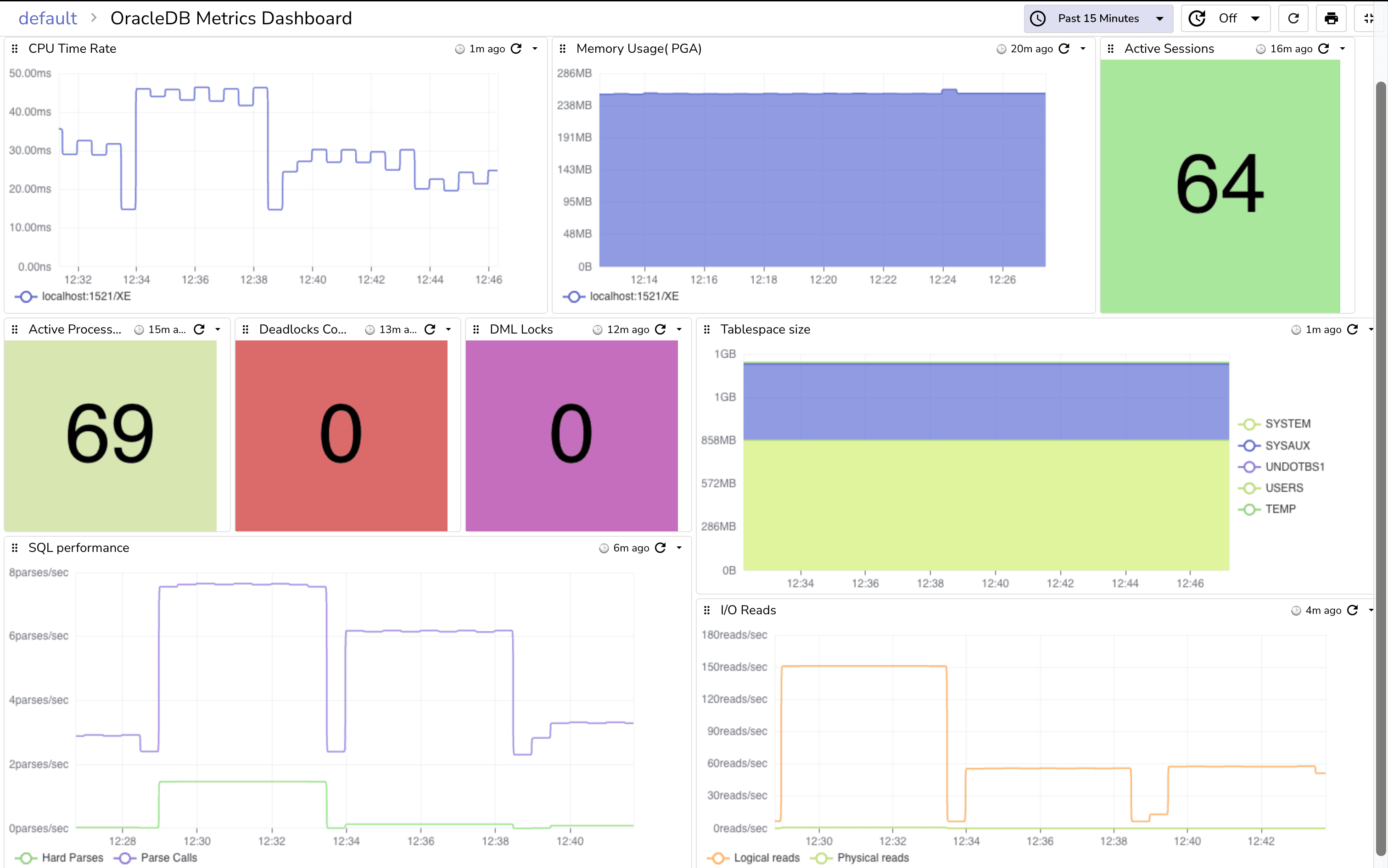Expand the CPU Time Rate panel options caret
Viewport: 1388px width, 868px height.
pos(535,49)
